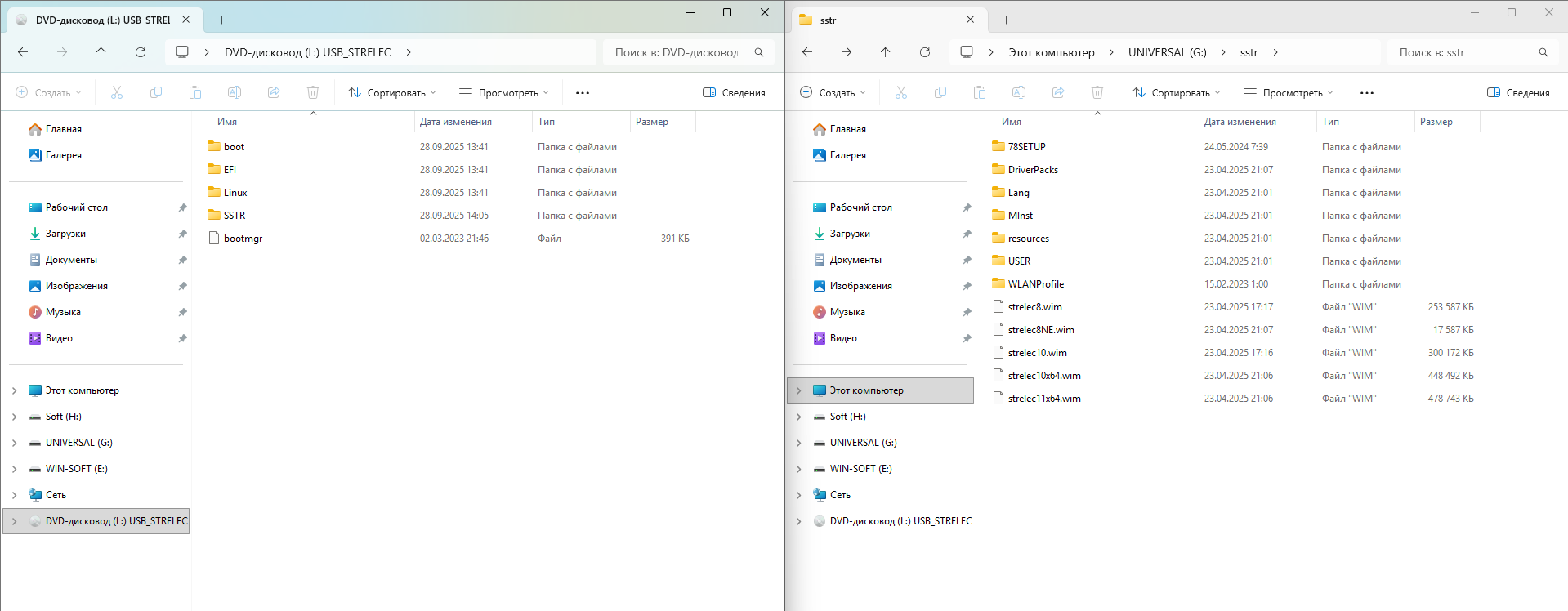Open the DriverPacks folder
The height and width of the screenshot is (611, 1568).
1033,170
